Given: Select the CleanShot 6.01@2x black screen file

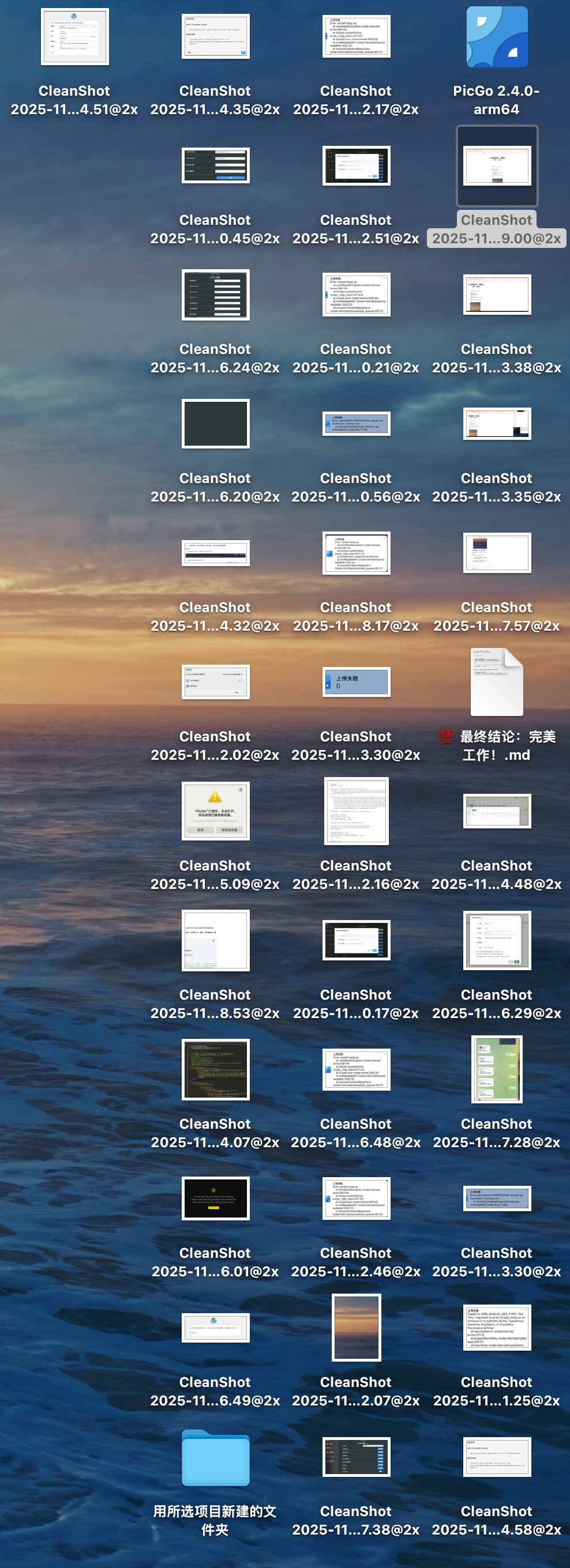Looking at the screenshot, I should pos(215,1198).
